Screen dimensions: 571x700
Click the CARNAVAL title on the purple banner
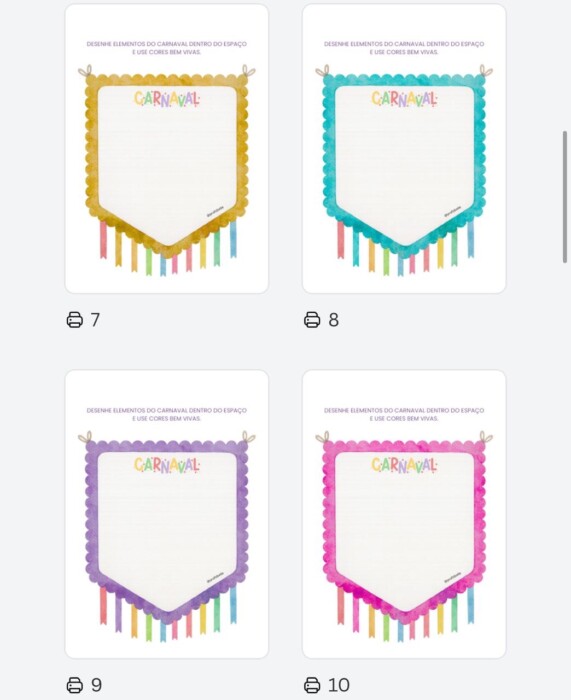pyautogui.click(x=167, y=465)
